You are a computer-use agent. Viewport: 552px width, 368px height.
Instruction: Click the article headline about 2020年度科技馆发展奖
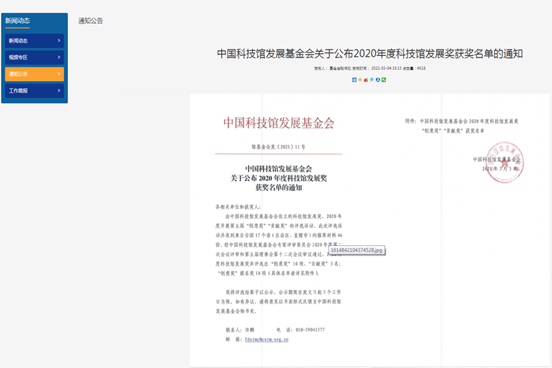point(370,54)
